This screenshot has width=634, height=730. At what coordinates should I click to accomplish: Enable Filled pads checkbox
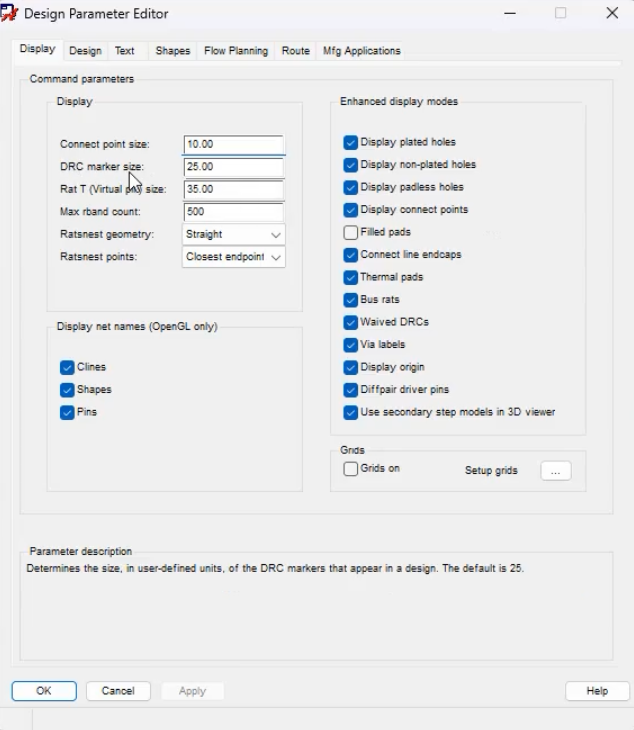click(351, 232)
